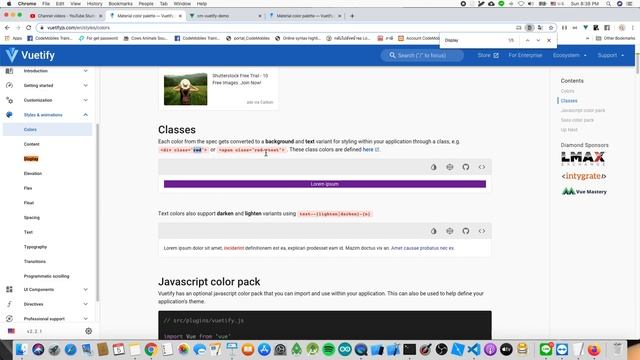Screen dimensions: 640x360
Task: View text color example on GitHub
Action: (x=466, y=231)
